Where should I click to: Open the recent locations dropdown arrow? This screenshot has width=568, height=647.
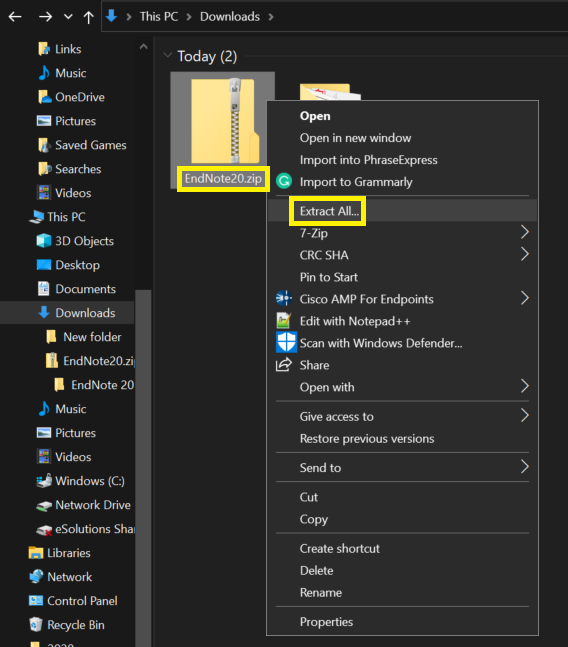(68, 17)
